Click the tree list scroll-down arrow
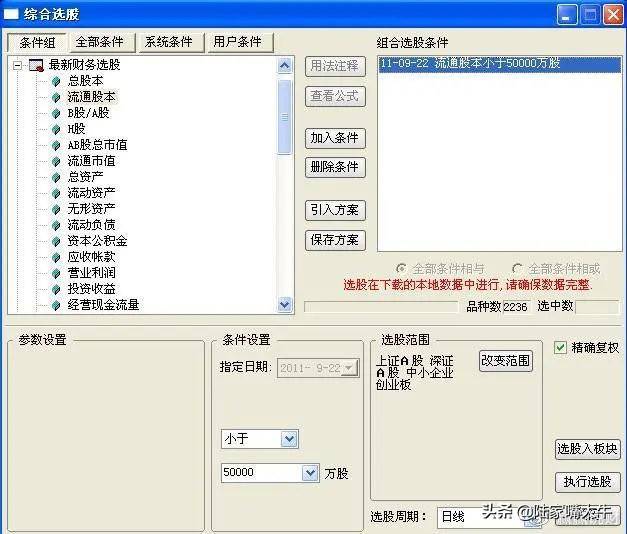The height and width of the screenshot is (534, 627). (284, 305)
